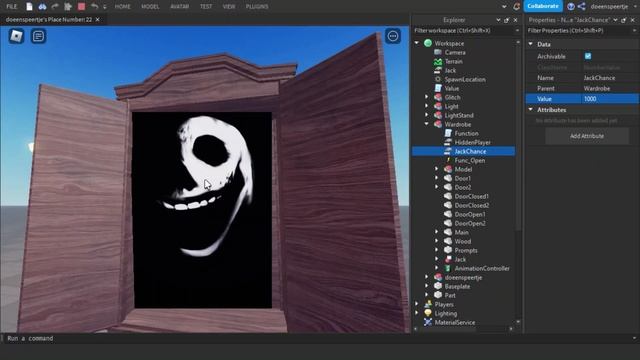The image size is (640, 360).
Task: Select the doeenspeertje's Place Number 22 tab
Action: [49, 20]
